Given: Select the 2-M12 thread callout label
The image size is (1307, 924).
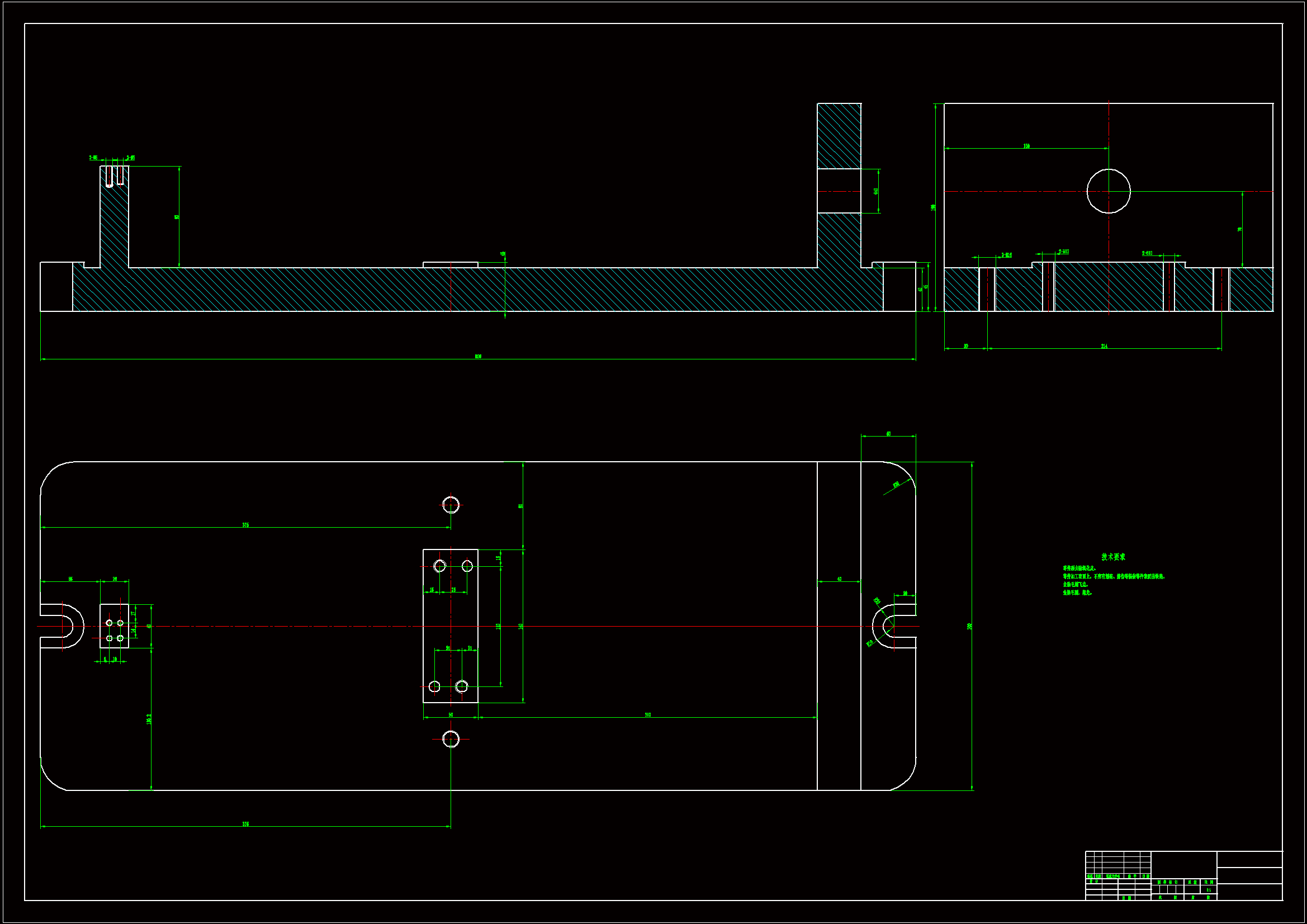Looking at the screenshot, I should click(x=1063, y=251).
